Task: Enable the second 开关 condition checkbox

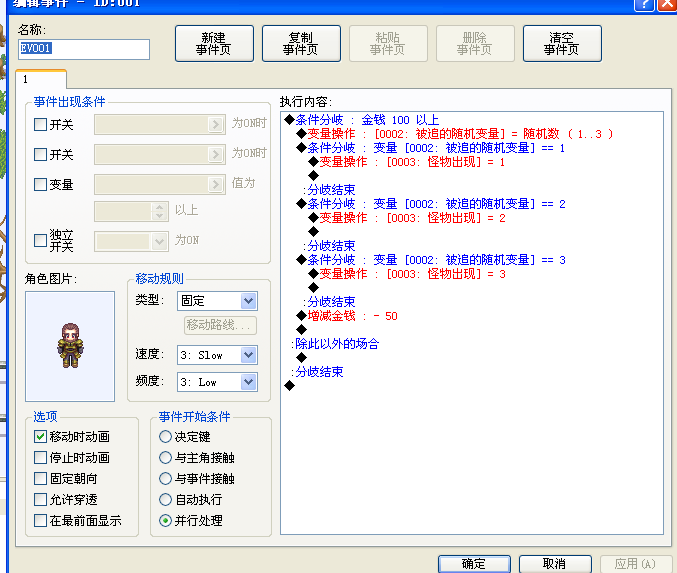Action: pyautogui.click(x=40, y=154)
